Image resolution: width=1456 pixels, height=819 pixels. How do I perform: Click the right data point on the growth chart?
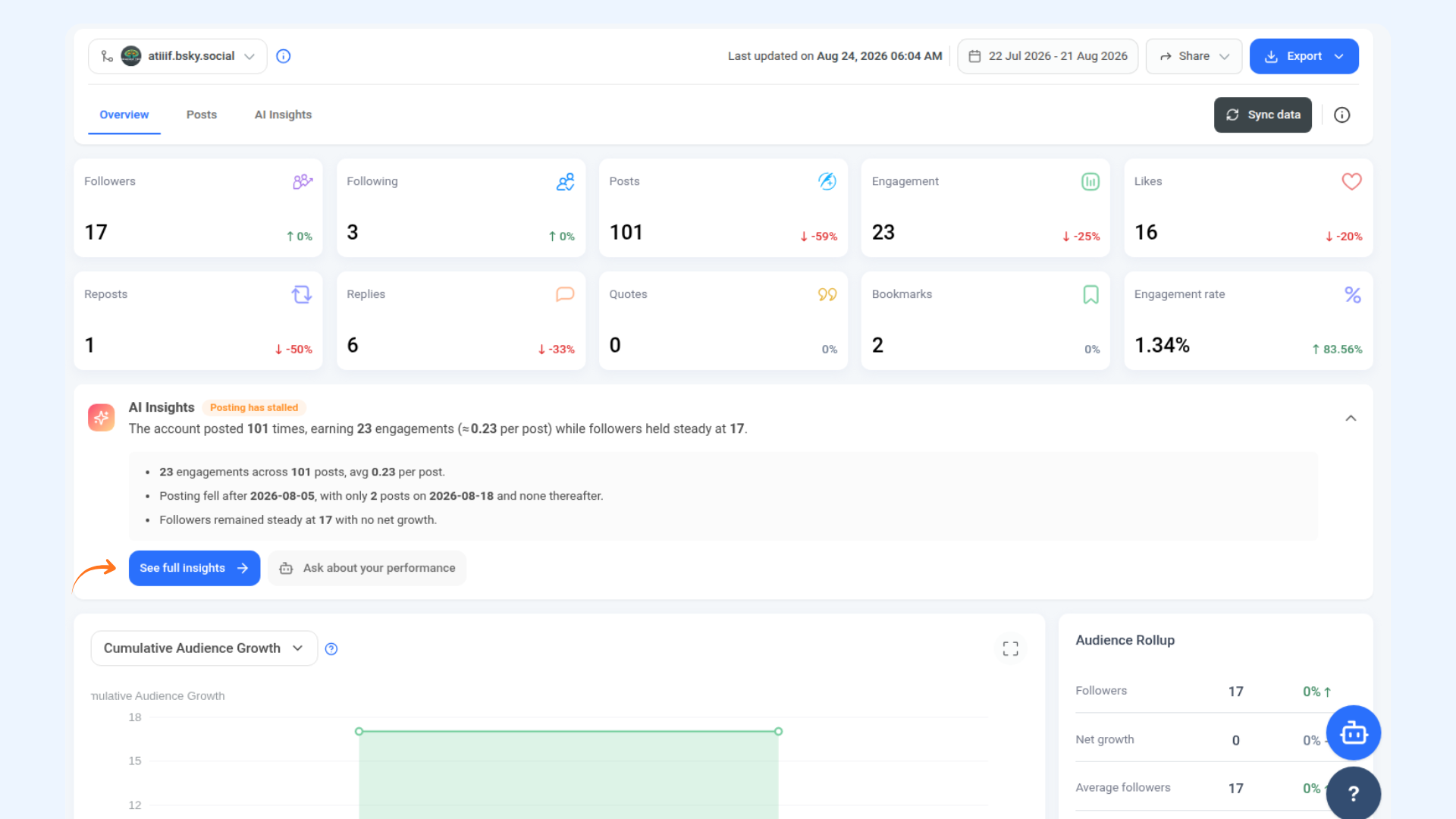(778, 731)
